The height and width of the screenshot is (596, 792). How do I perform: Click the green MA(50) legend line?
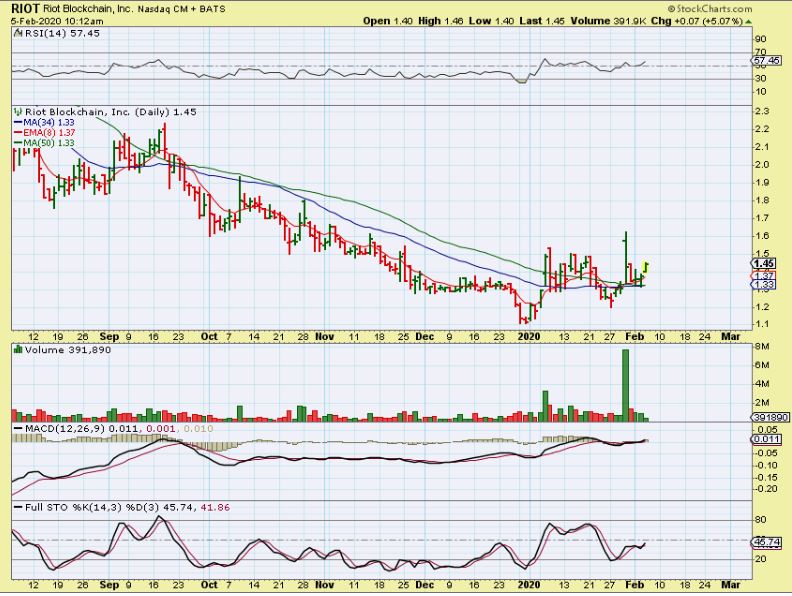[x=18, y=143]
